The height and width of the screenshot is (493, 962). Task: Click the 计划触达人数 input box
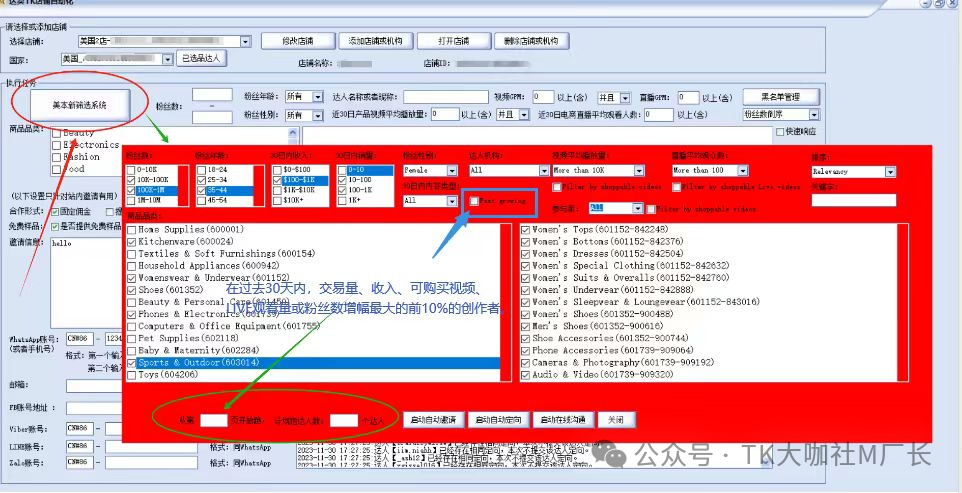pos(343,420)
